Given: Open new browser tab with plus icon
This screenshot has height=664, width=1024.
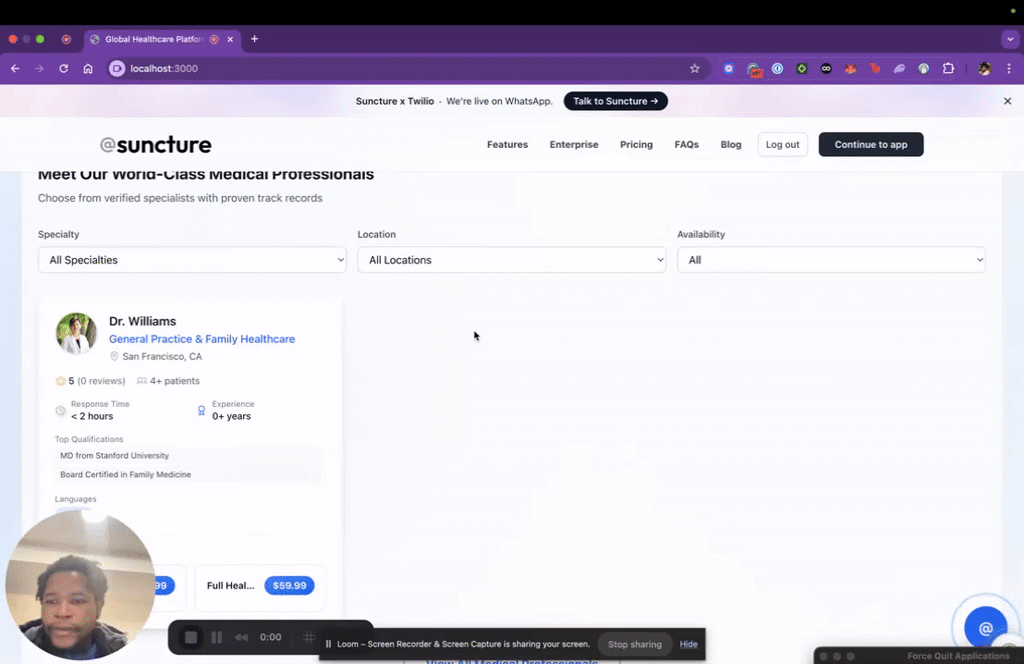Looking at the screenshot, I should pos(254,39).
